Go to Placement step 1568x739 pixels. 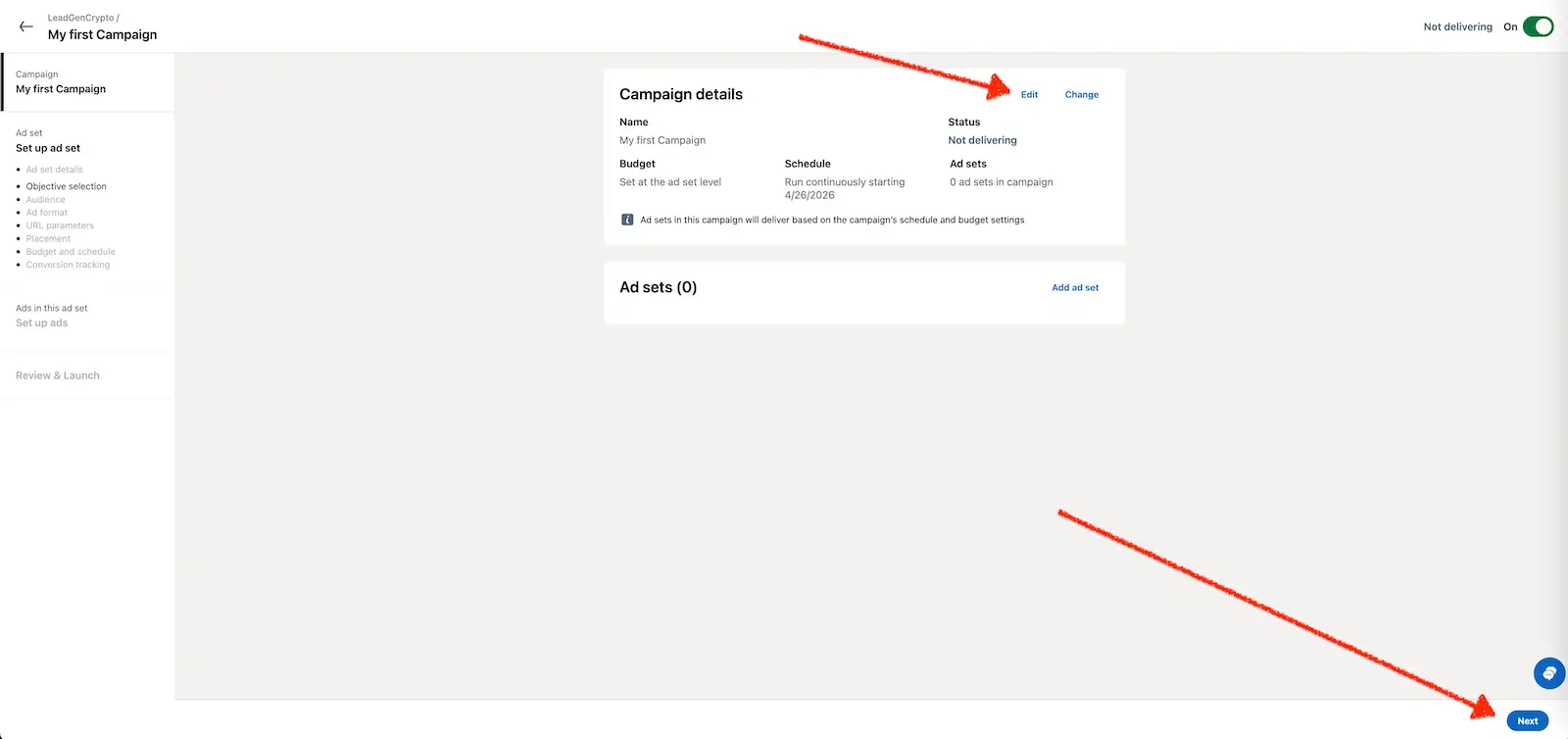click(x=48, y=239)
